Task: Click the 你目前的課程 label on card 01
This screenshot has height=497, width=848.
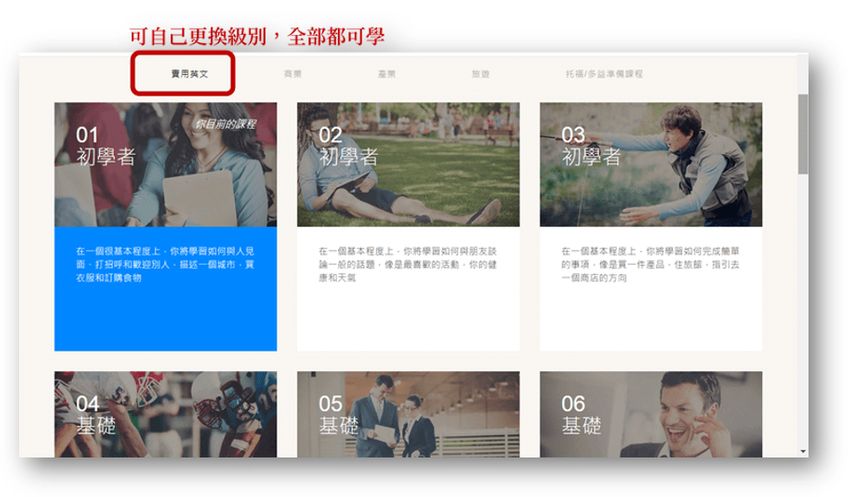Action: point(226,124)
